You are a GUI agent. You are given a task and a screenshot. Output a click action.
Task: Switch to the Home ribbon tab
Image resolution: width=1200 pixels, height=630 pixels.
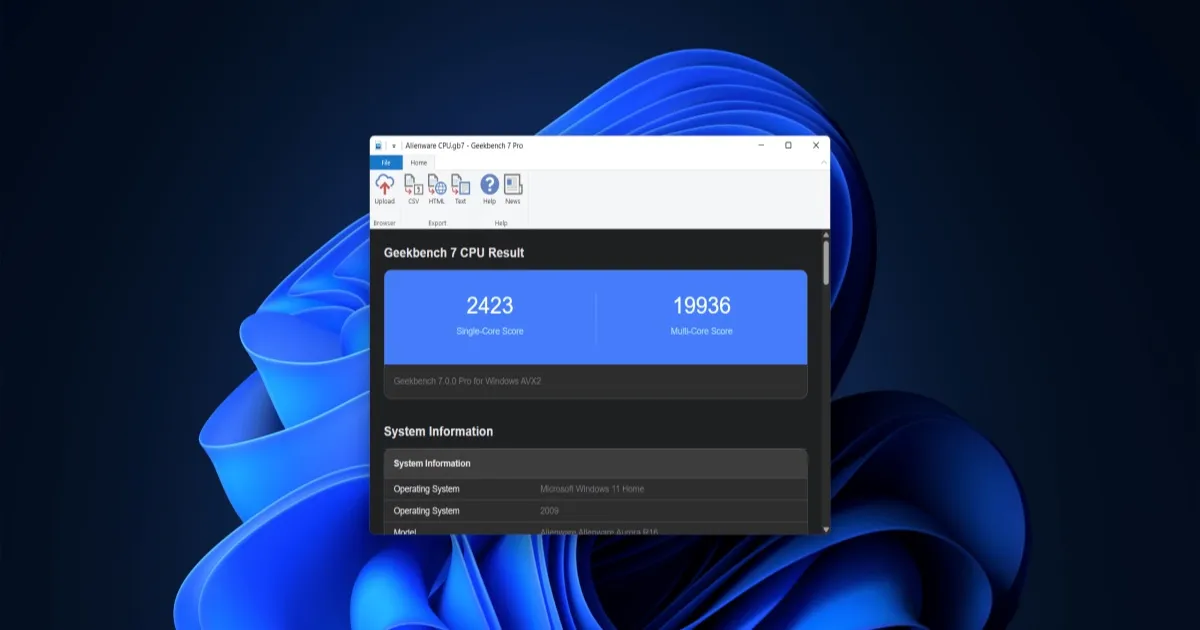pyautogui.click(x=419, y=162)
